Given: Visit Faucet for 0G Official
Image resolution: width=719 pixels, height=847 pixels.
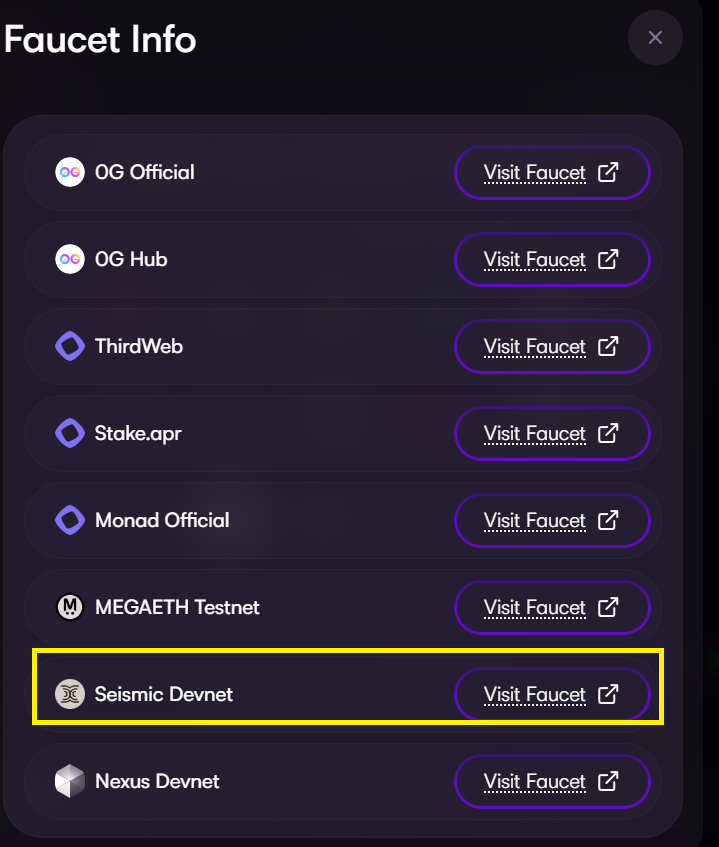Looking at the screenshot, I should click(552, 172).
